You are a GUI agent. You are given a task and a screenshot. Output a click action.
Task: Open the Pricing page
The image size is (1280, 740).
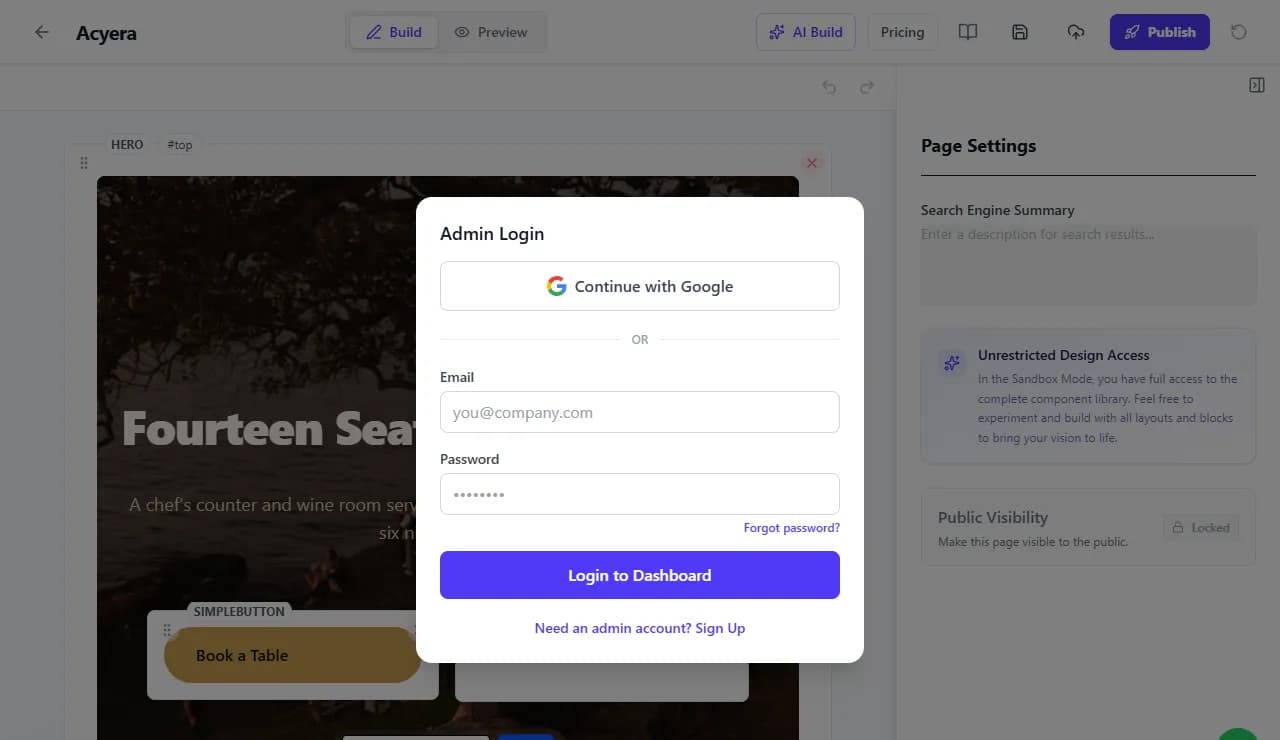902,32
